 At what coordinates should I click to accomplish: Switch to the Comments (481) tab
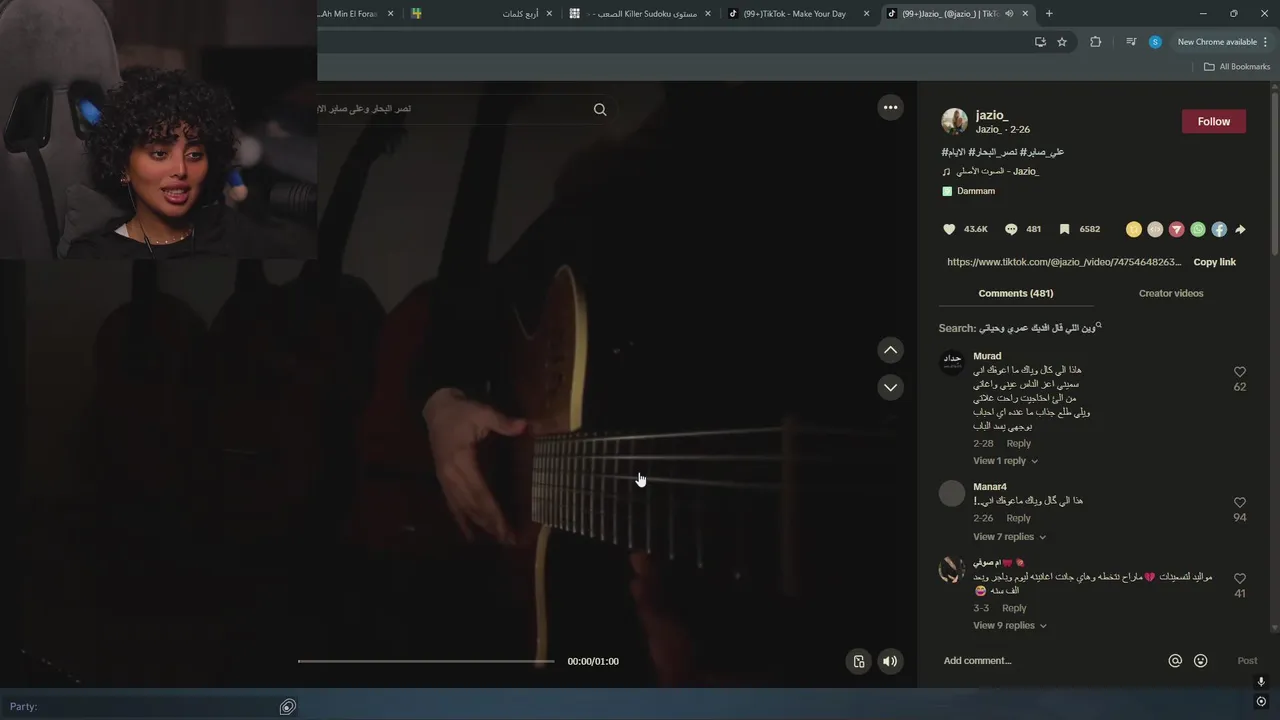[1016, 293]
